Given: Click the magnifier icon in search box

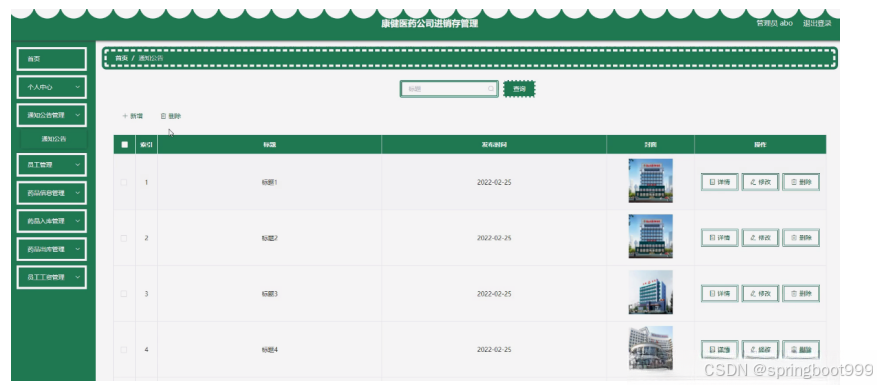Looking at the screenshot, I should (491, 89).
